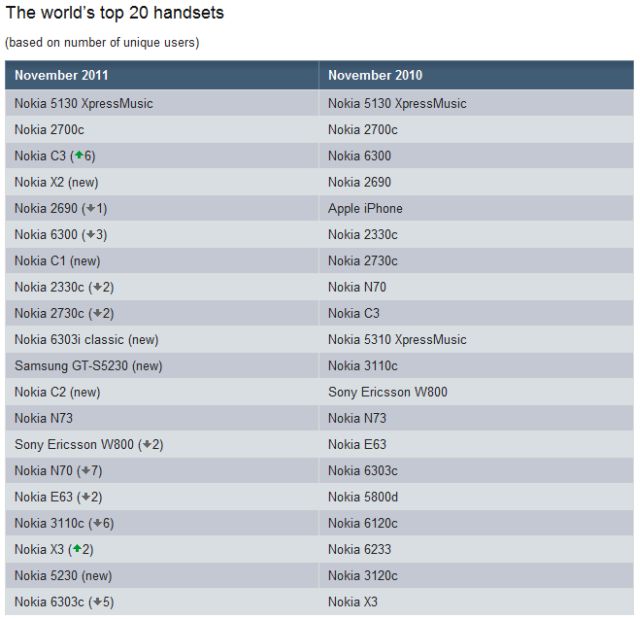Click the down arrow beside Nokia 3110c
The width and height of the screenshot is (640, 619).
pos(97,522)
